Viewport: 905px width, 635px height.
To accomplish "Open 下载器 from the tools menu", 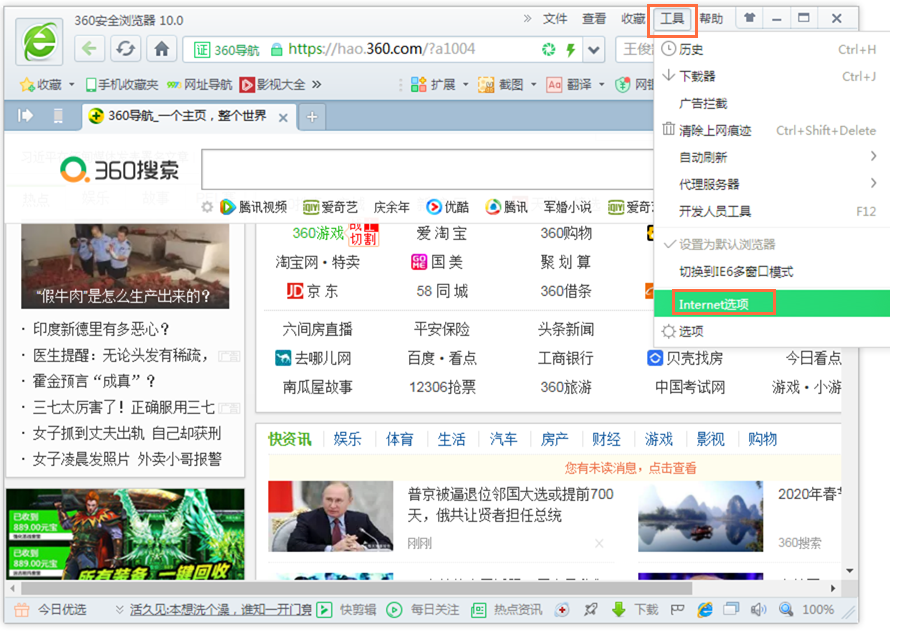I will click(x=772, y=76).
